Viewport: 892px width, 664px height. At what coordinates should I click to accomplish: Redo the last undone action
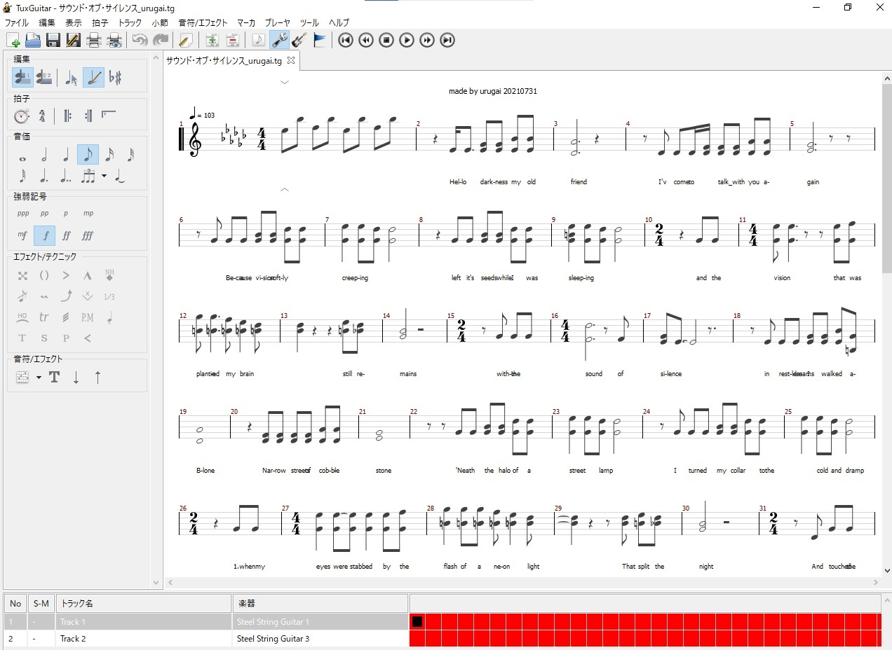[x=160, y=40]
